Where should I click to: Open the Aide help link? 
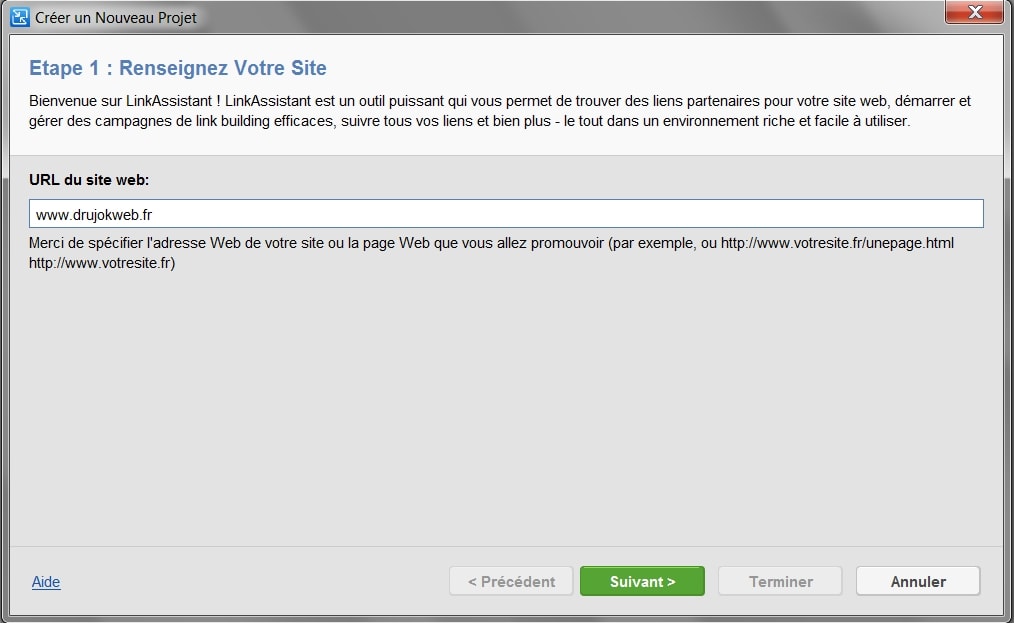click(46, 582)
